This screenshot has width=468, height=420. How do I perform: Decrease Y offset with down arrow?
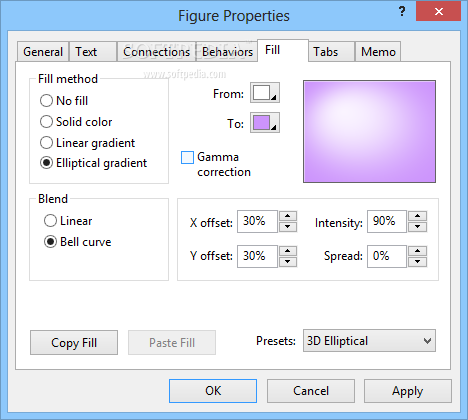click(288, 262)
